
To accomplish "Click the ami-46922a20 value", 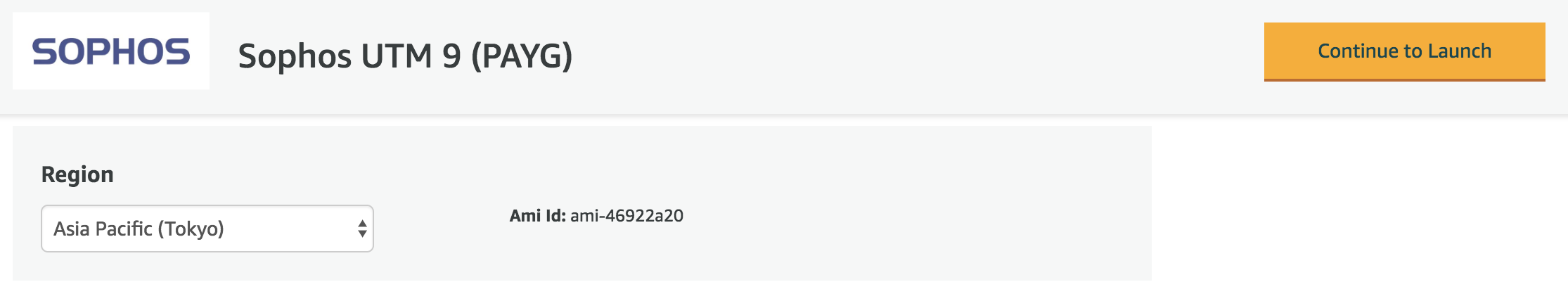I will (626, 216).
